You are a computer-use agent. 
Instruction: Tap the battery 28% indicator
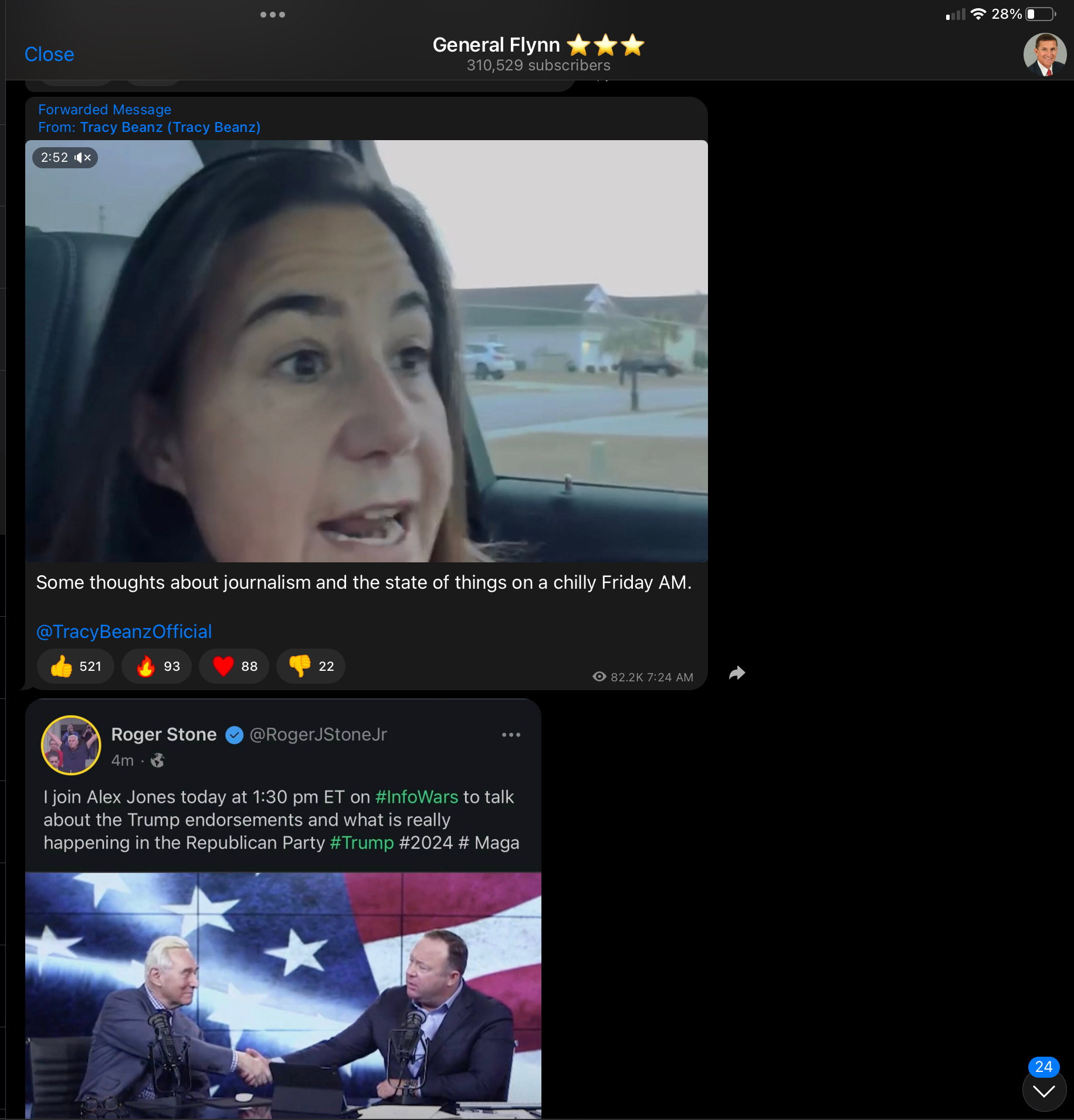[x=1024, y=14]
